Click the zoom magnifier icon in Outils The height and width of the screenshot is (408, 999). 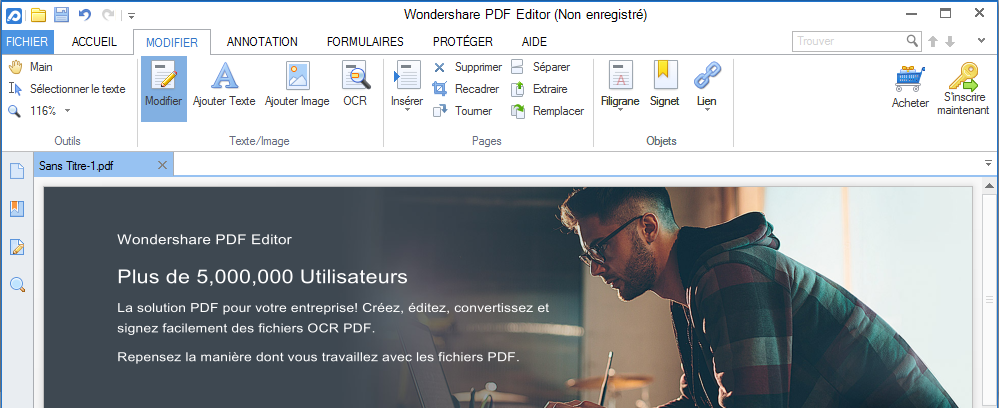pos(14,112)
